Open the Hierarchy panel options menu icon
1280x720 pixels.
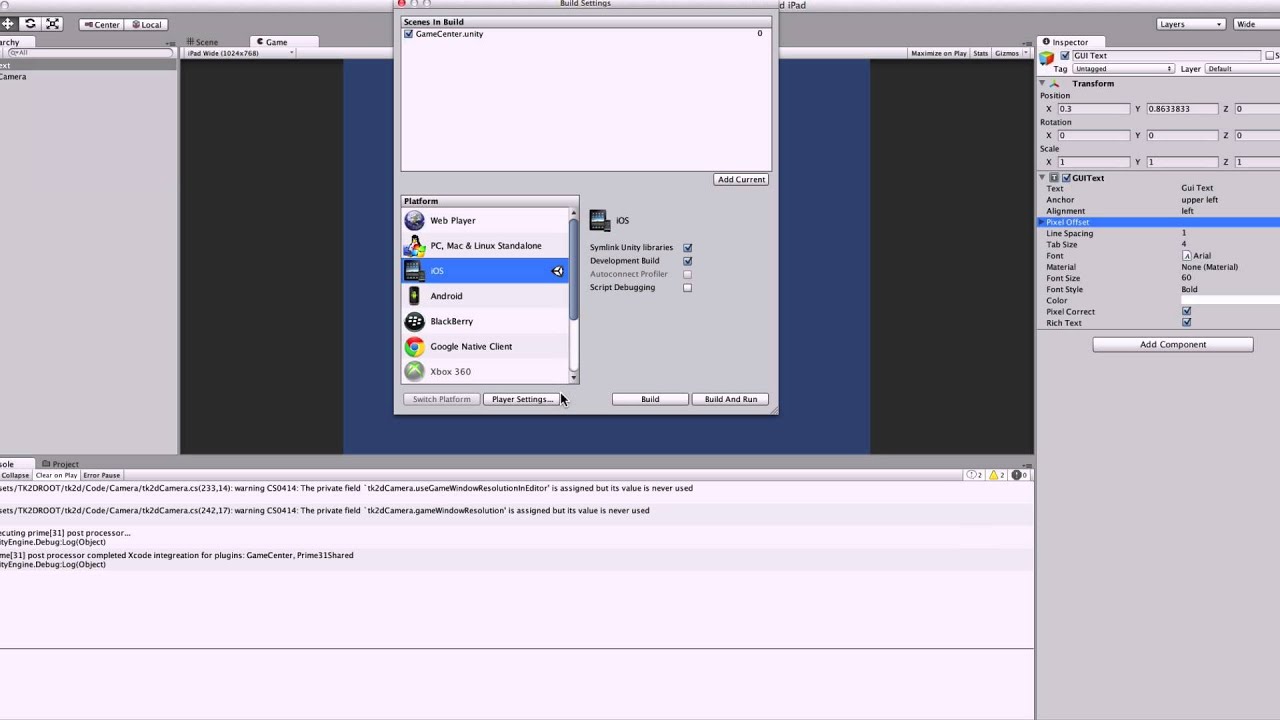[172, 42]
